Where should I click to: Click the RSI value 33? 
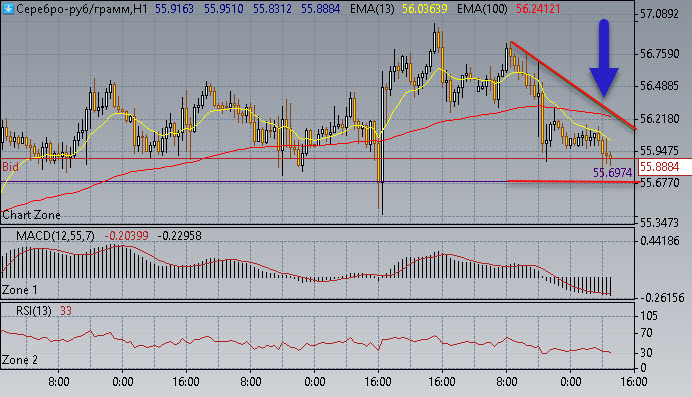tap(66, 311)
